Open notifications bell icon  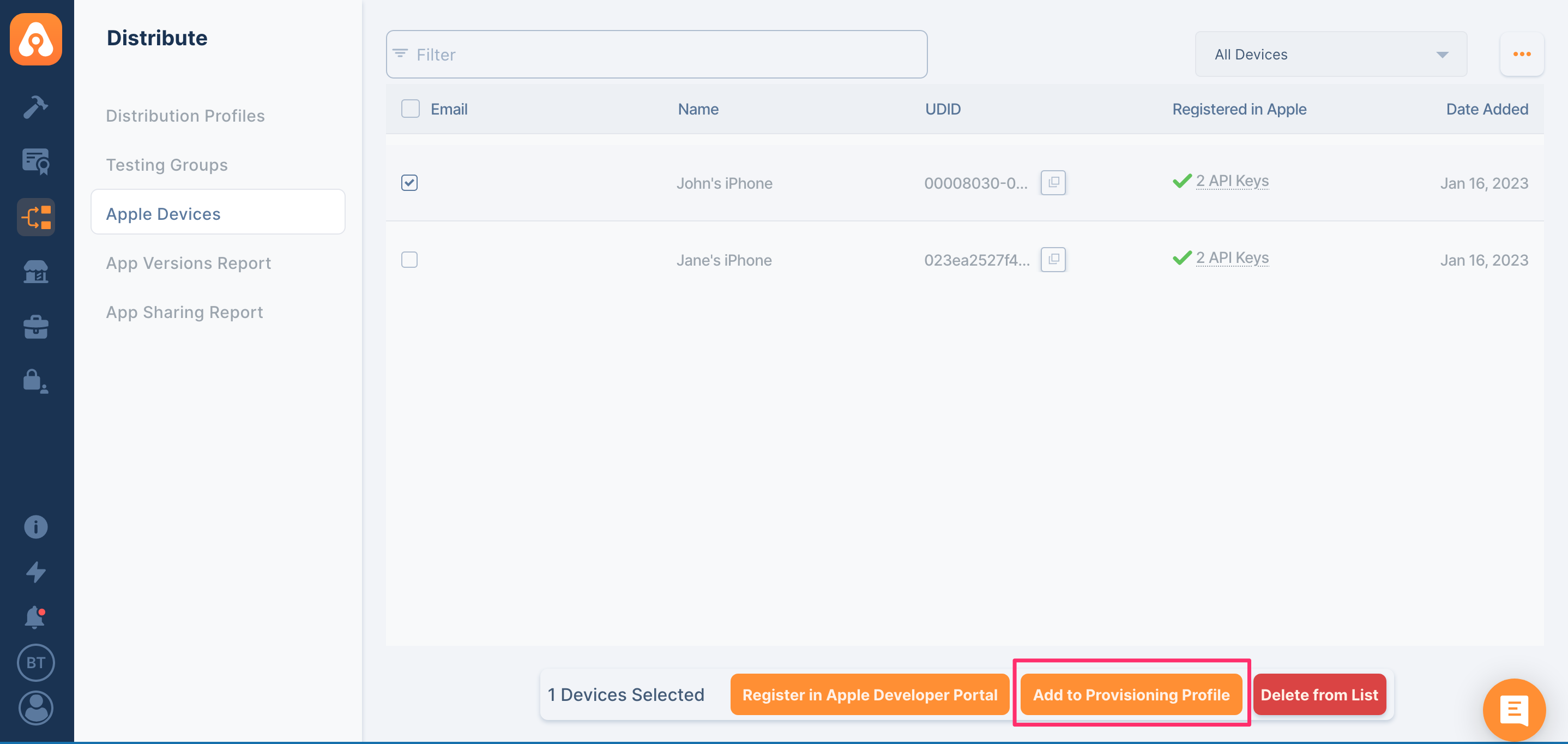36,617
